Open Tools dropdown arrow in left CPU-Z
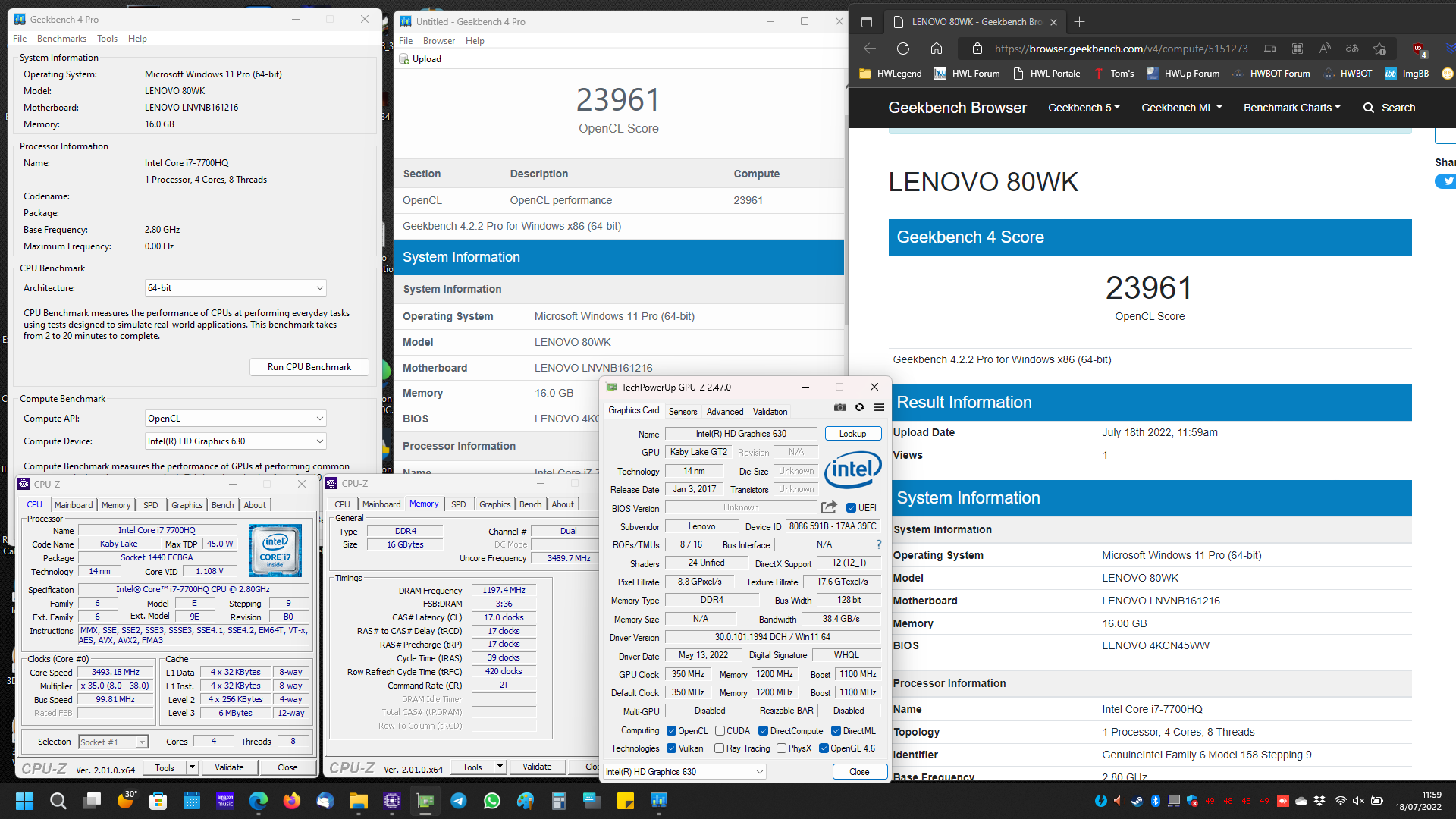Image resolution: width=1456 pixels, height=819 pixels. tap(192, 767)
